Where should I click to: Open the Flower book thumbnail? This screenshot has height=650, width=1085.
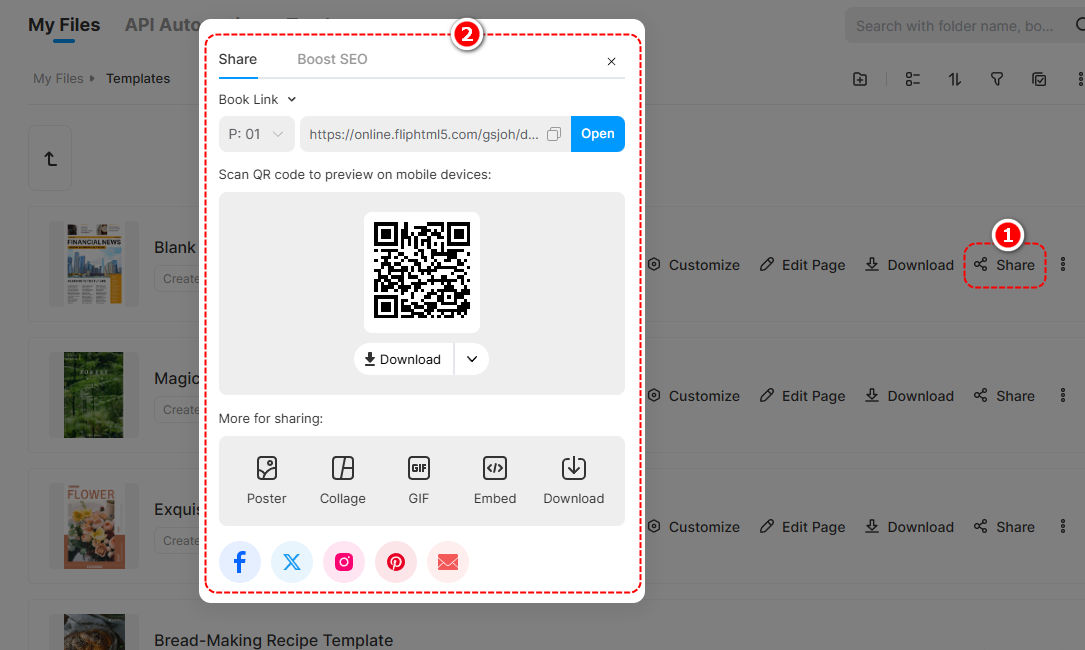pos(94,525)
